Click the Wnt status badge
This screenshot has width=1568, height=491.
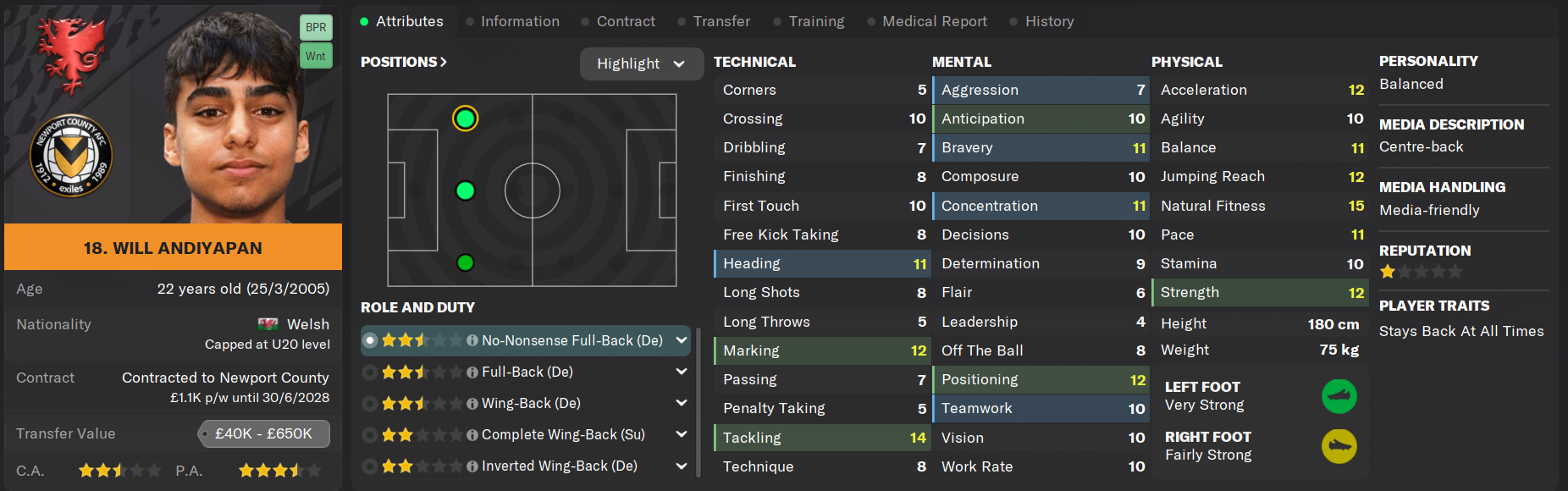(316, 56)
